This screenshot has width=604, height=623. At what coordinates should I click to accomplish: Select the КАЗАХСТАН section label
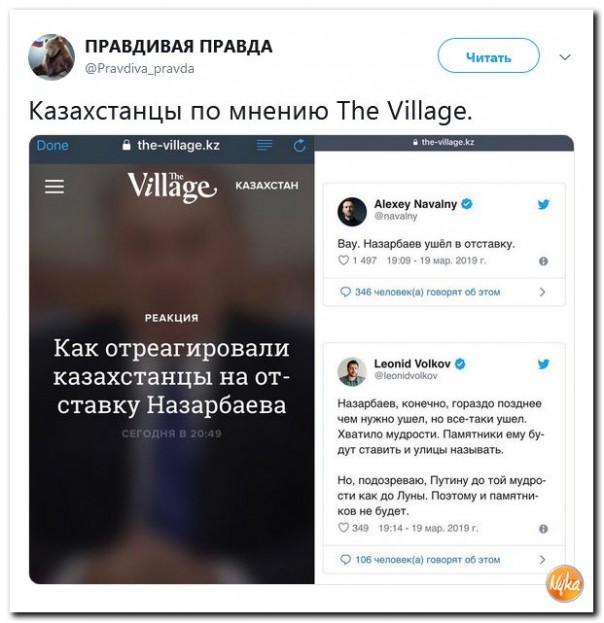tap(267, 186)
